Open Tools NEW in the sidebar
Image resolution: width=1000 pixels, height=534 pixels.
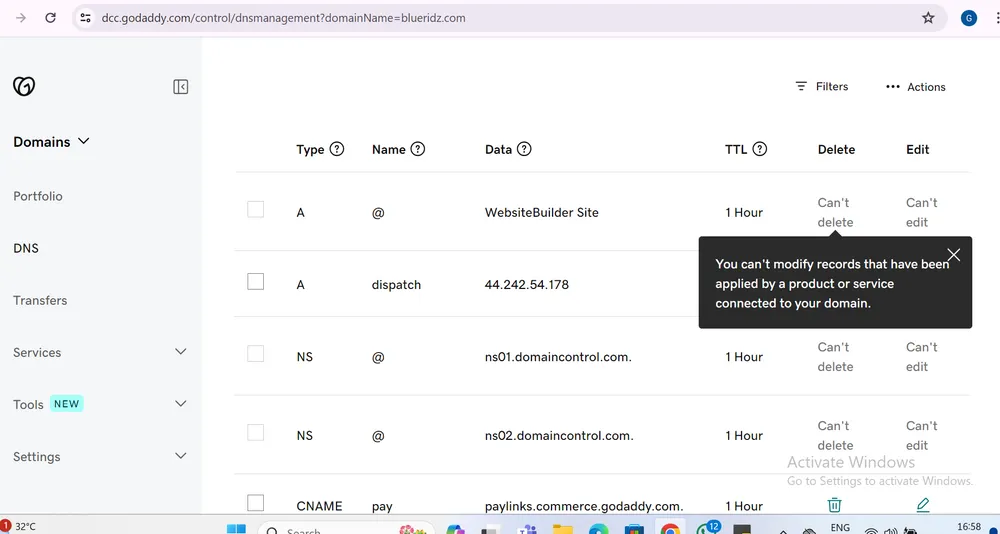point(48,404)
